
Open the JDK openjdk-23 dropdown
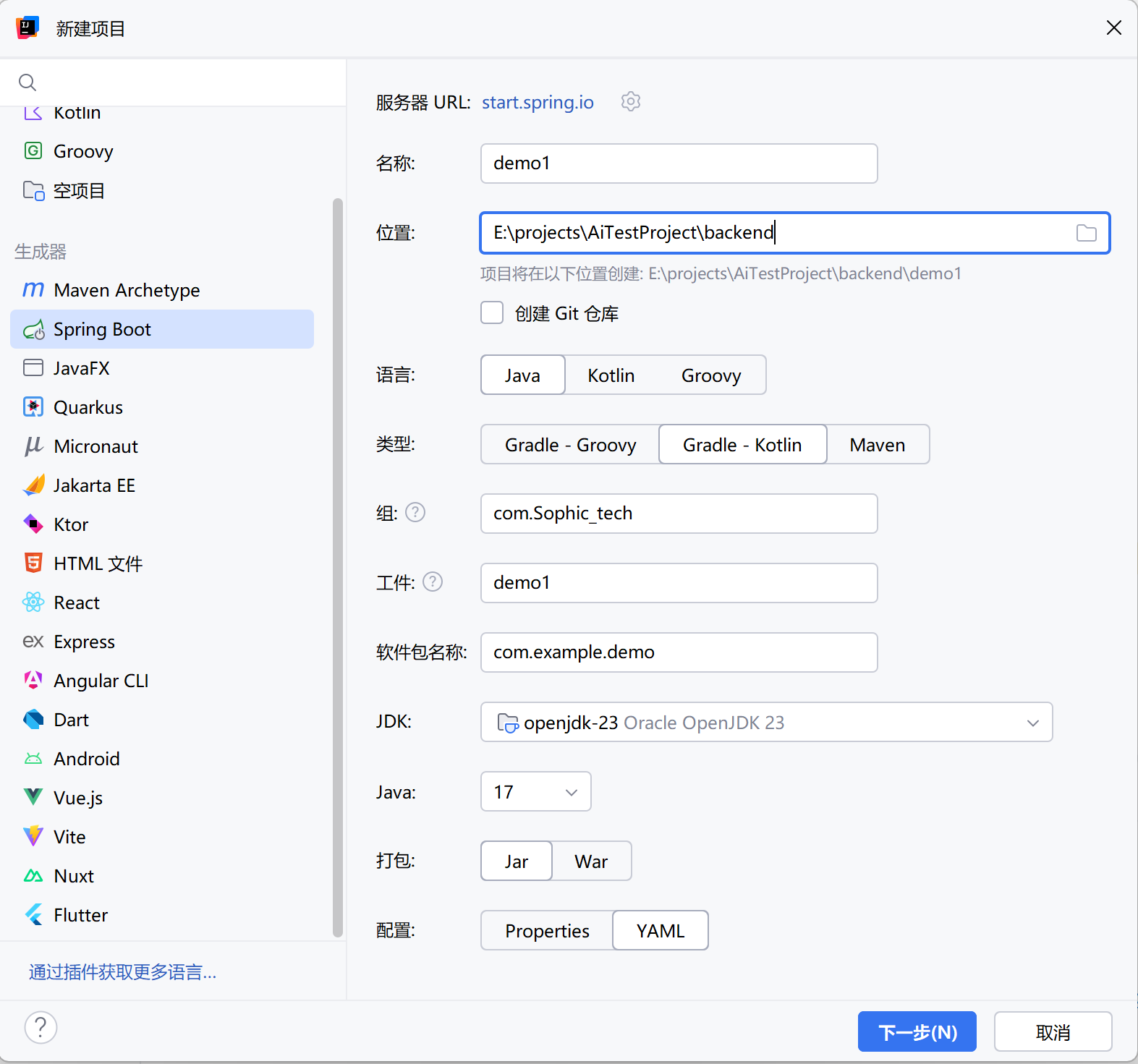(767, 722)
